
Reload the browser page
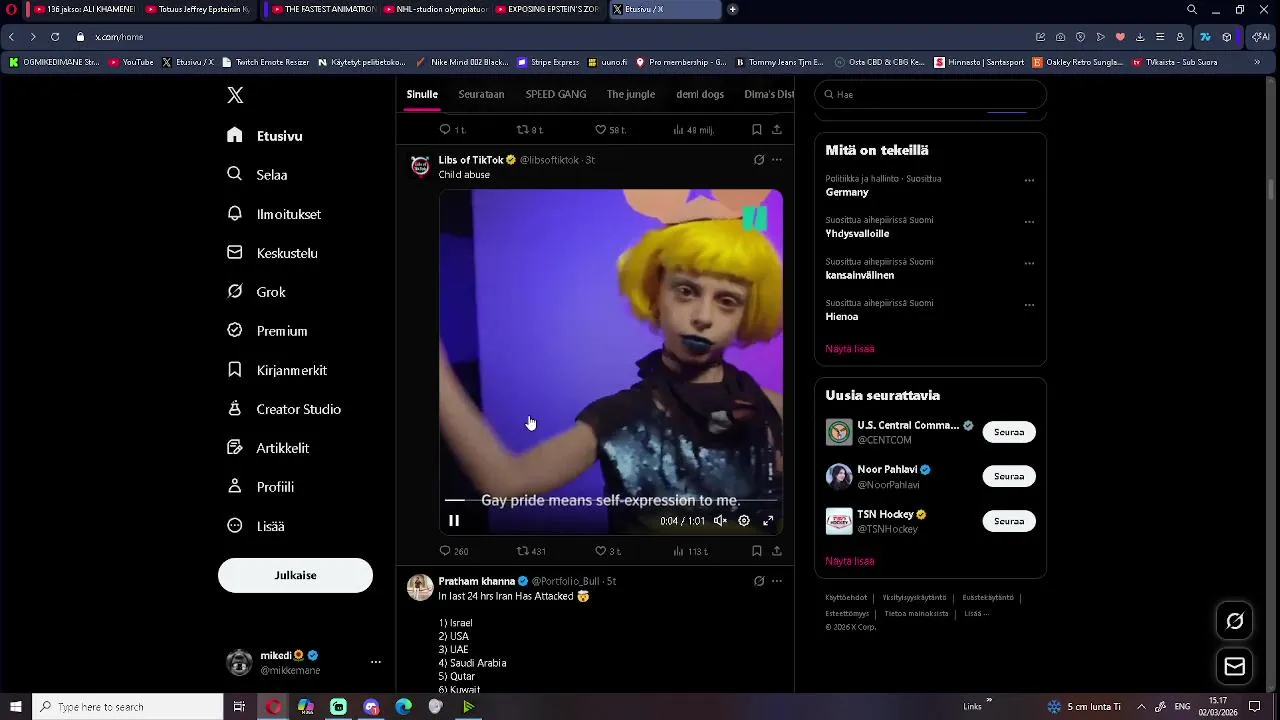click(x=55, y=37)
